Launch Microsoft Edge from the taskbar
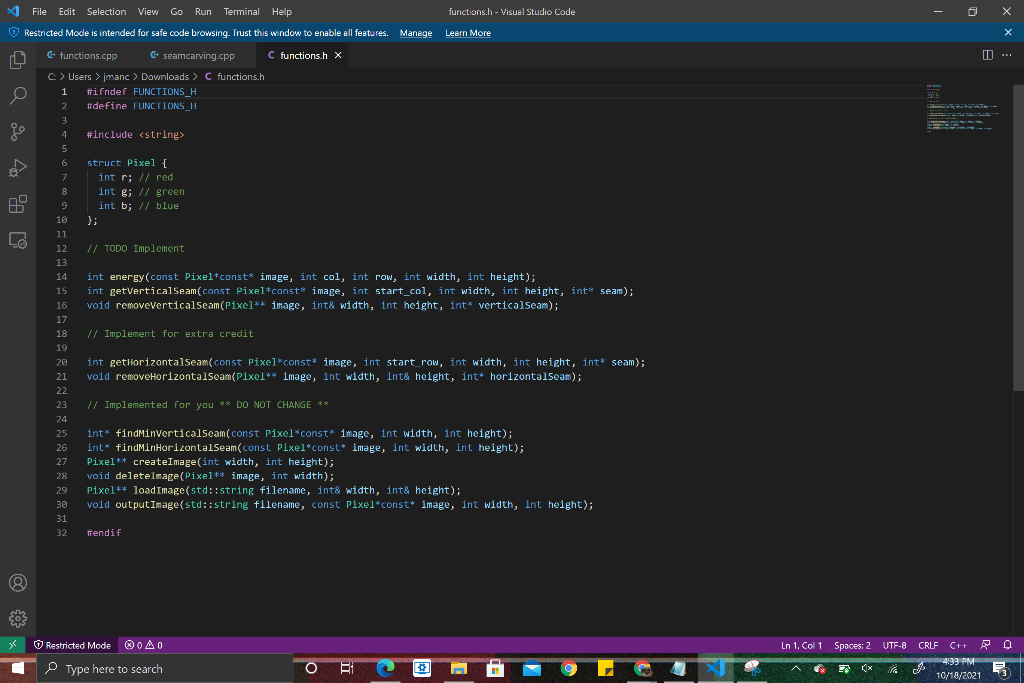The height and width of the screenshot is (683, 1024). click(x=386, y=668)
